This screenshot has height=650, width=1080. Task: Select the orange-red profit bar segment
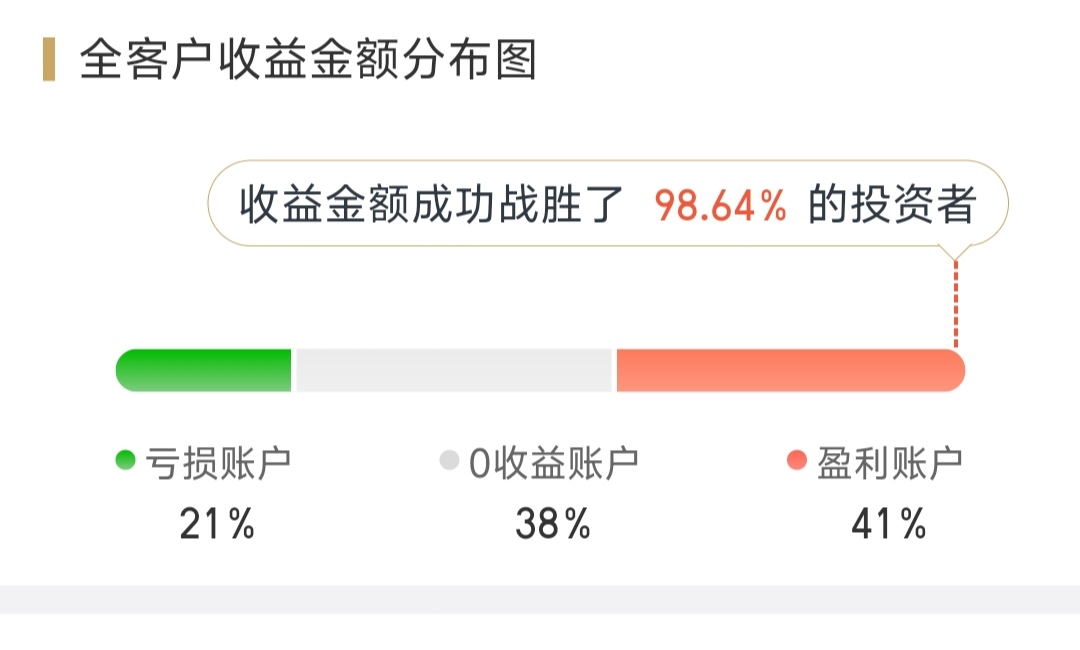tap(790, 370)
